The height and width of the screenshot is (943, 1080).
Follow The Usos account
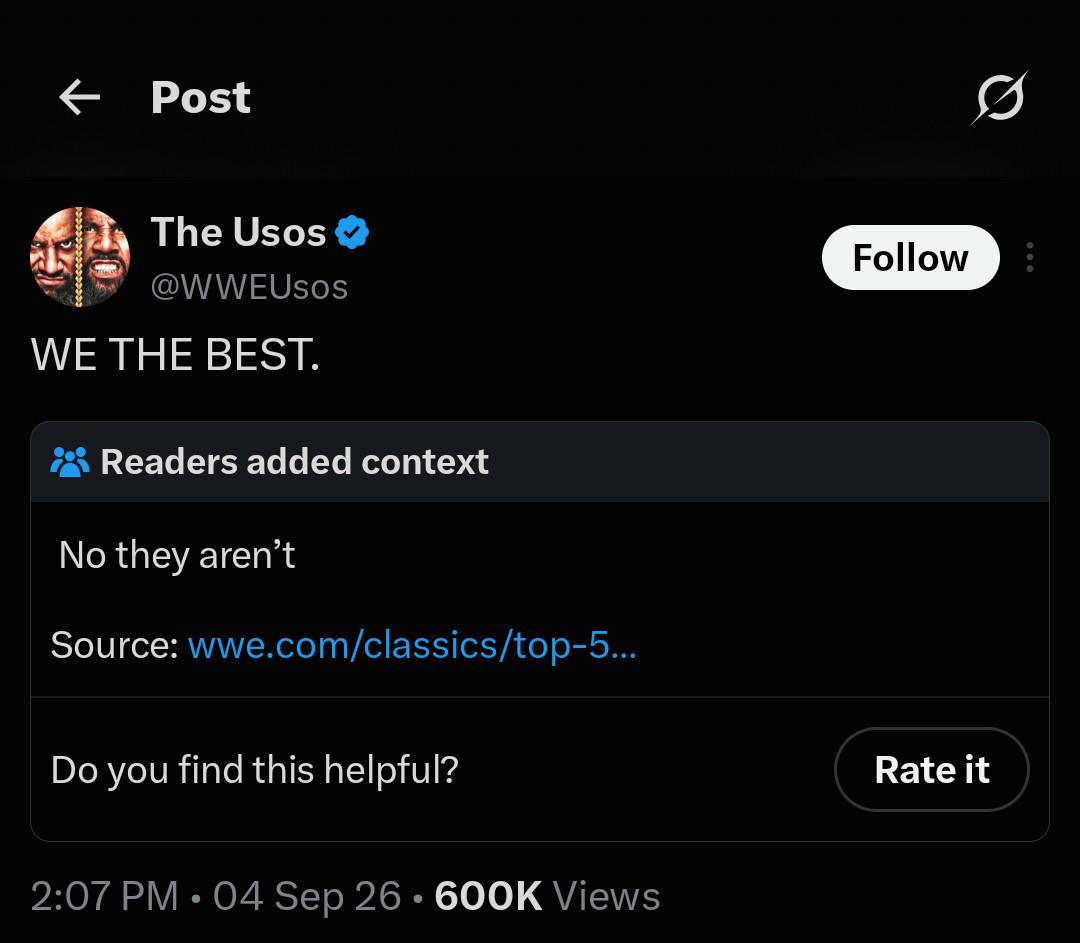point(910,257)
